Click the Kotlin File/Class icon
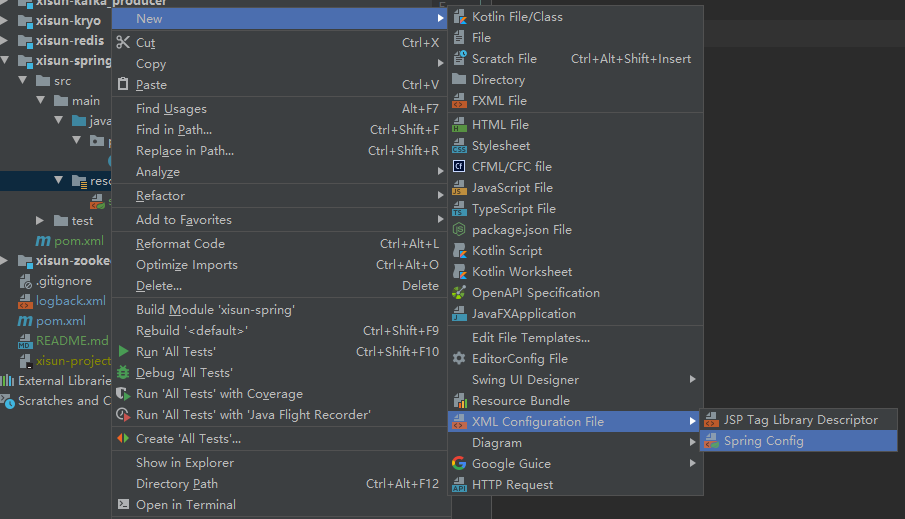The image size is (905, 519). point(459,17)
